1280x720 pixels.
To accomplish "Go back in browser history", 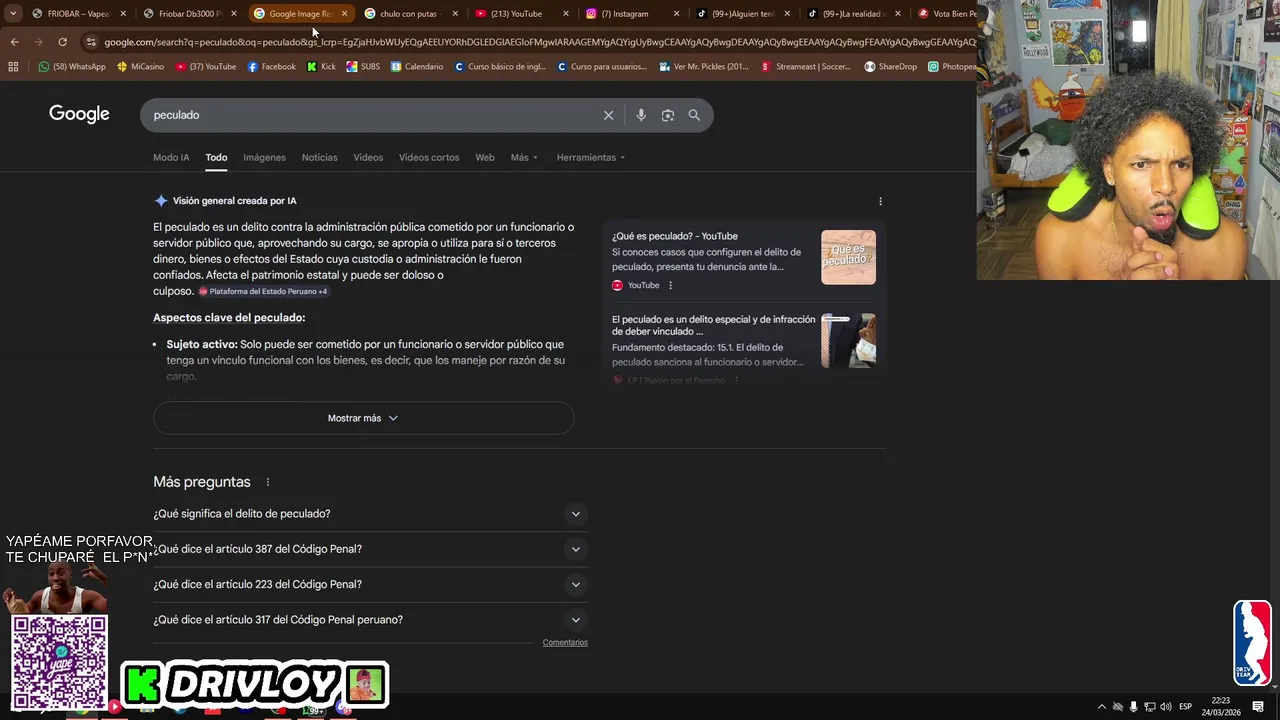I will pos(14,42).
